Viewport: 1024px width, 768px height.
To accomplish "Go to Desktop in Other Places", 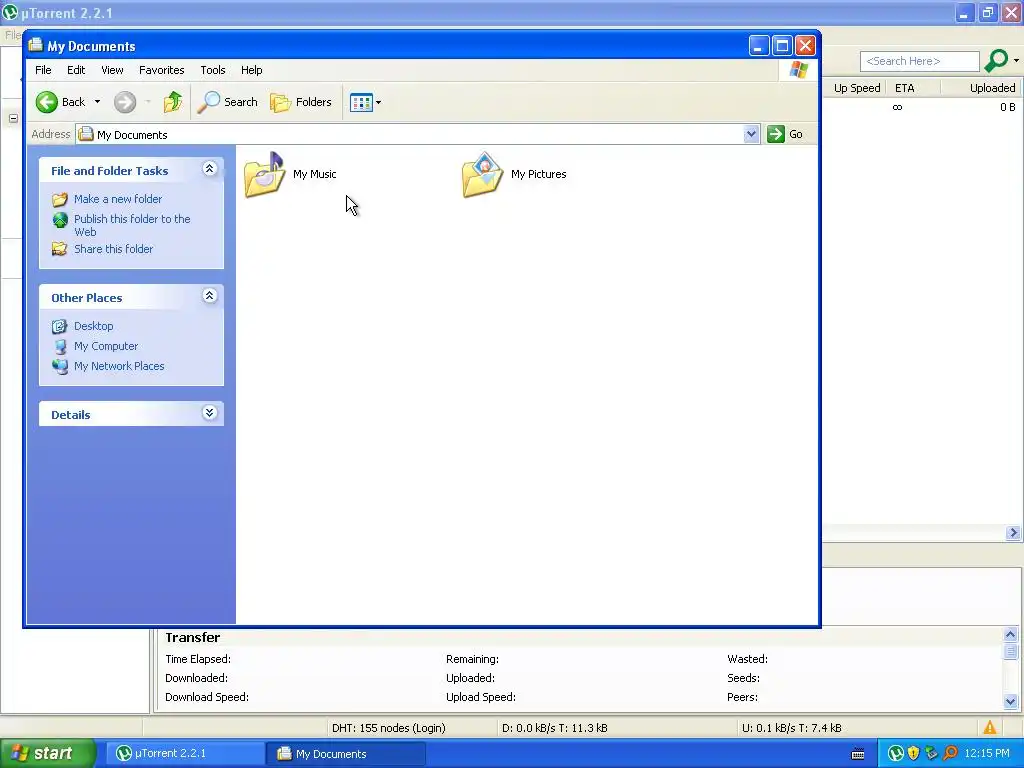I will (x=93, y=326).
